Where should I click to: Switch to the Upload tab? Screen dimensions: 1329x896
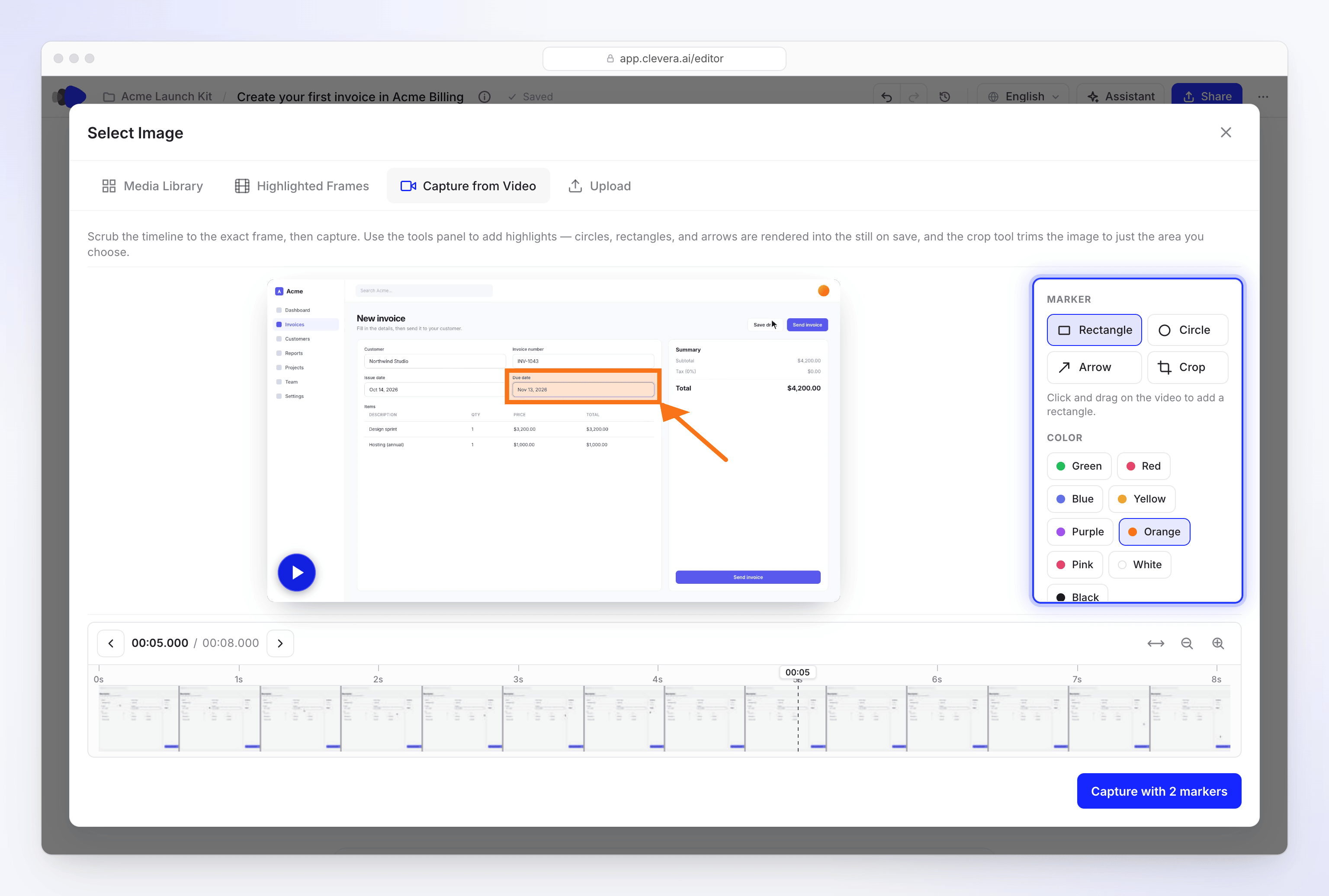(x=599, y=186)
